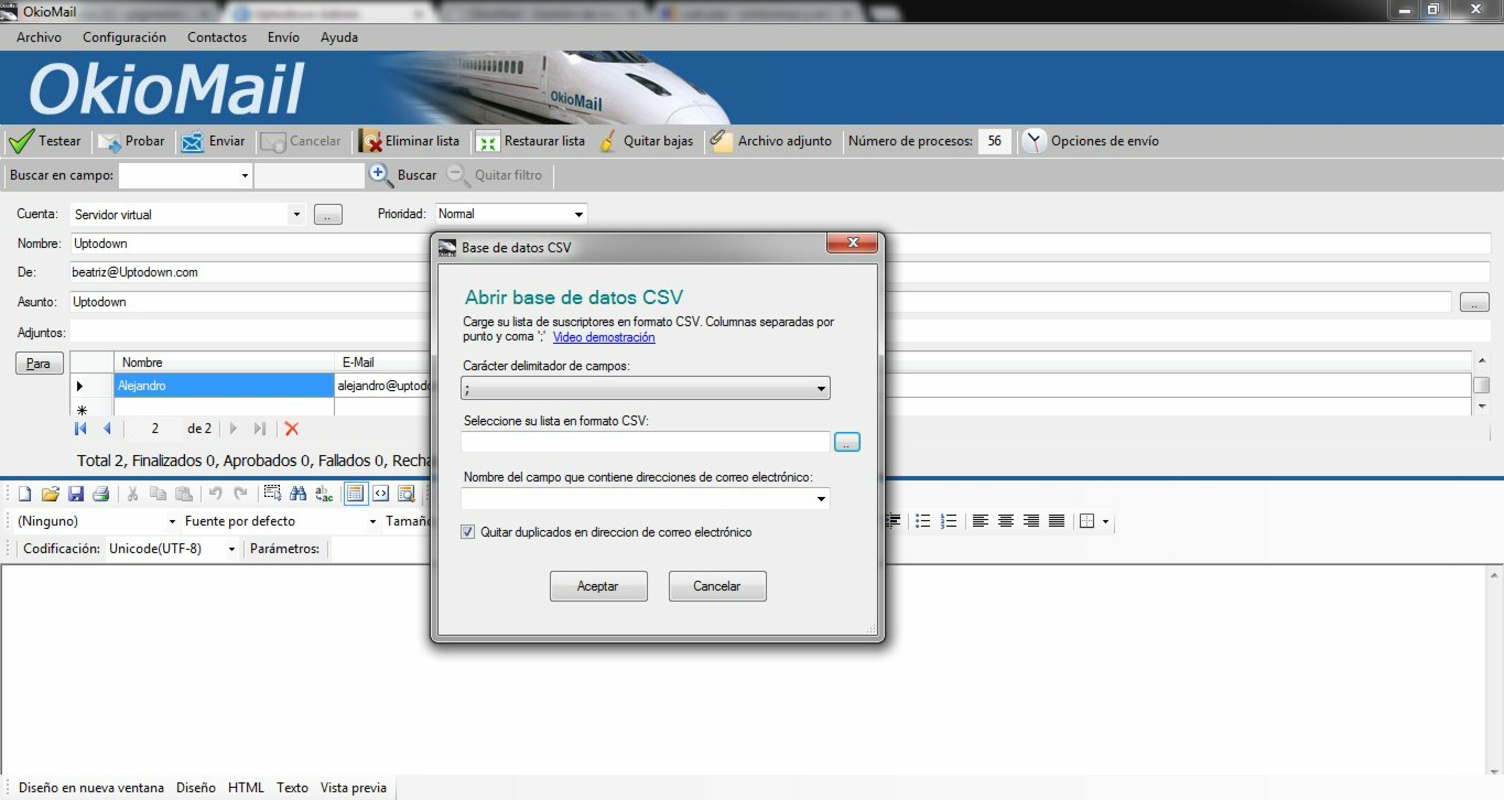1504x800 pixels.
Task: Click the find and replace icon
Action: (x=323, y=493)
